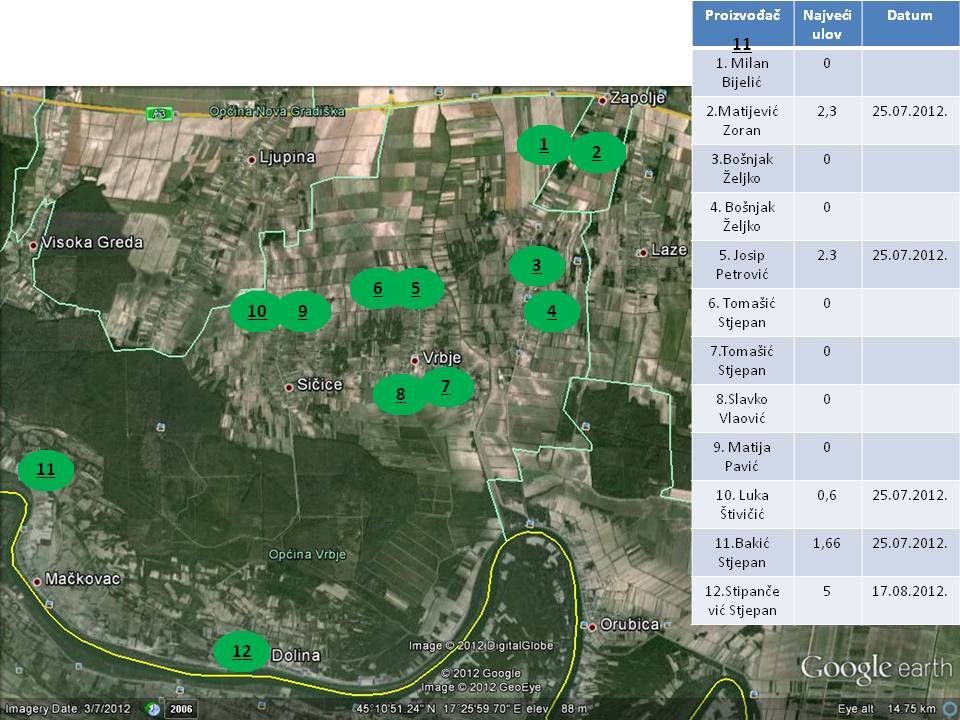The height and width of the screenshot is (720, 960).
Task: Click the Datum column header
Action: 908,16
